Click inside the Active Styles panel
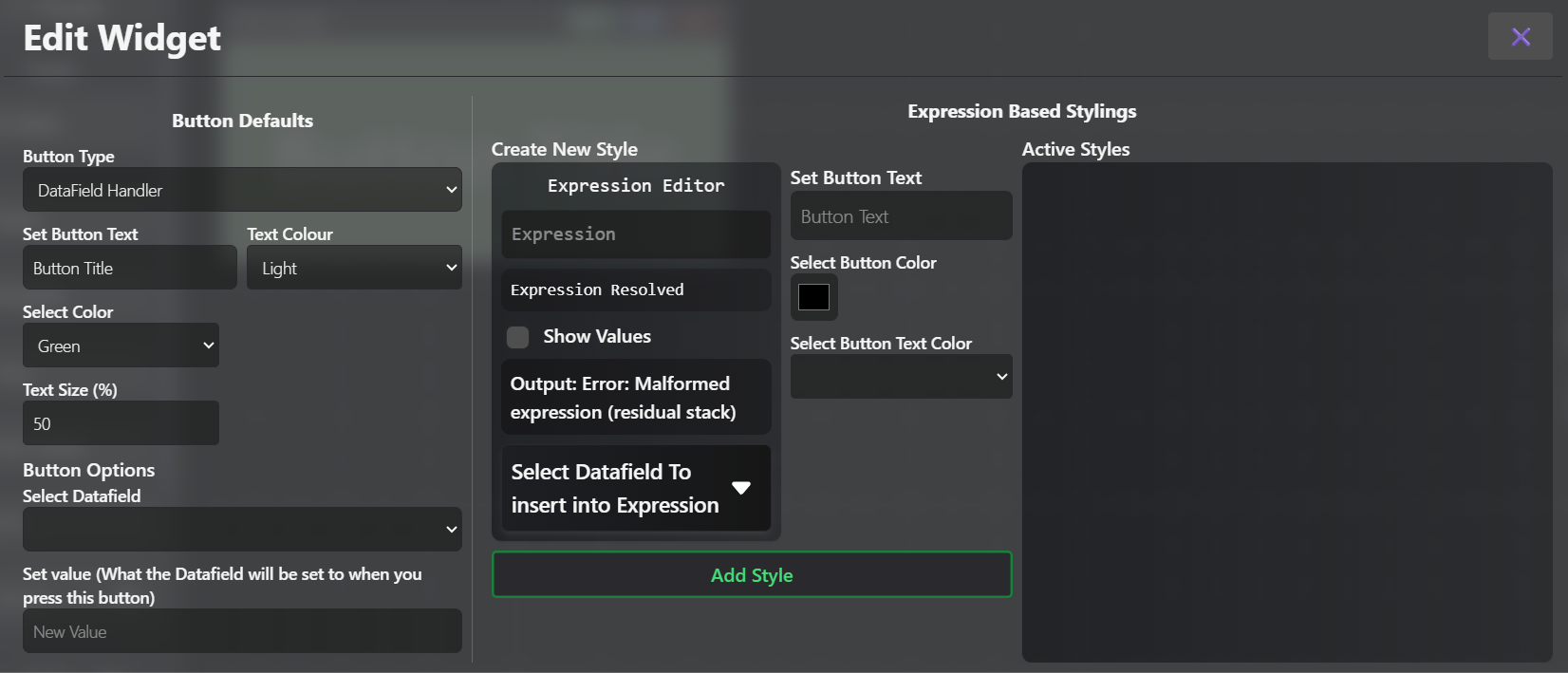The width and height of the screenshot is (1568, 673). 1286,413
